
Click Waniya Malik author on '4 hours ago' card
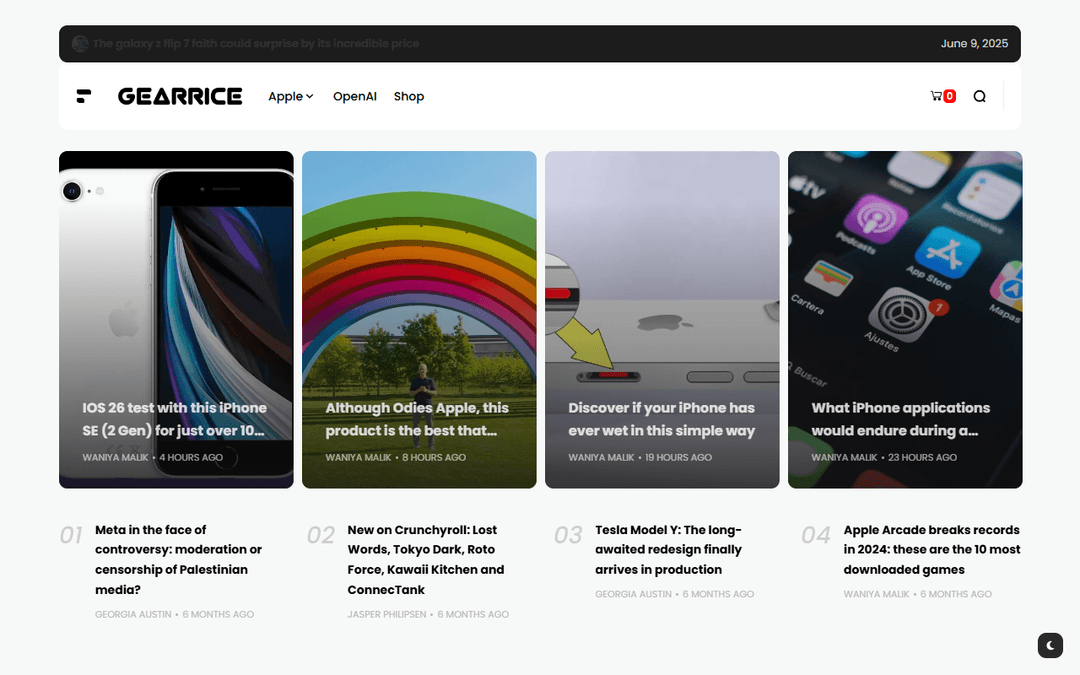click(115, 457)
